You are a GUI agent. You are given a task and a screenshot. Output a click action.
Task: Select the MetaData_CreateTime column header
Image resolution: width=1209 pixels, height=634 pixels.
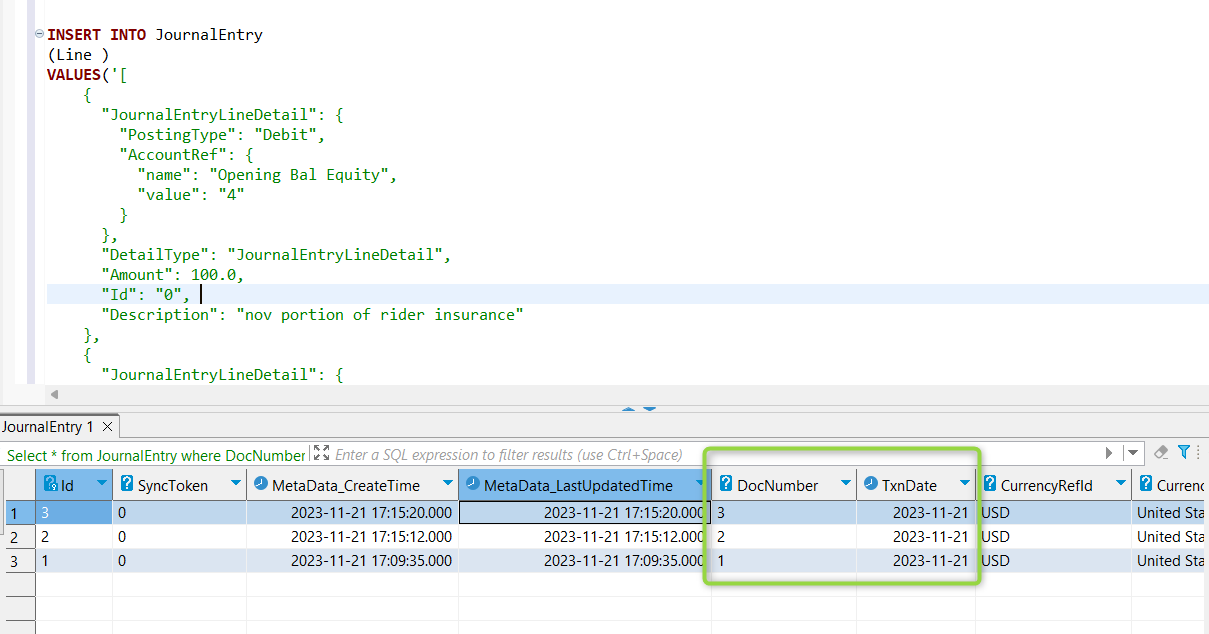(352, 484)
